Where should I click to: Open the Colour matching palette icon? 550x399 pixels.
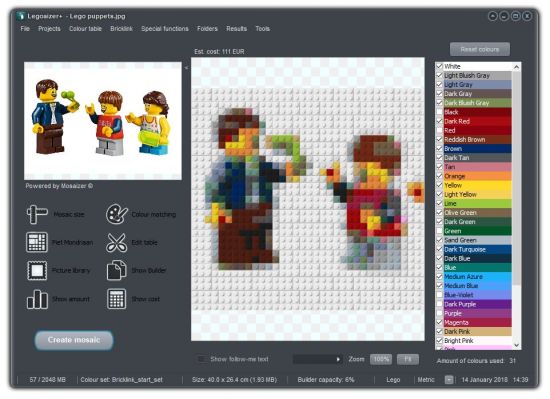[117, 214]
